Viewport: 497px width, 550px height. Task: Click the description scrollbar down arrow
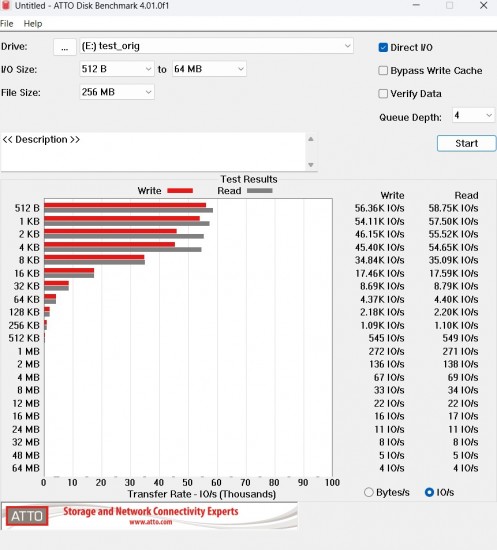click(311, 165)
